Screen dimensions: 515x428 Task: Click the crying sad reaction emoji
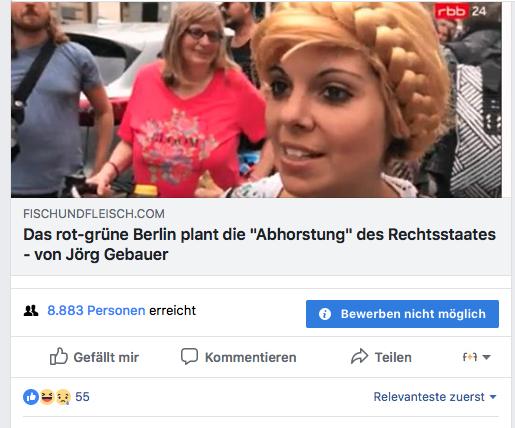[x=63, y=397]
